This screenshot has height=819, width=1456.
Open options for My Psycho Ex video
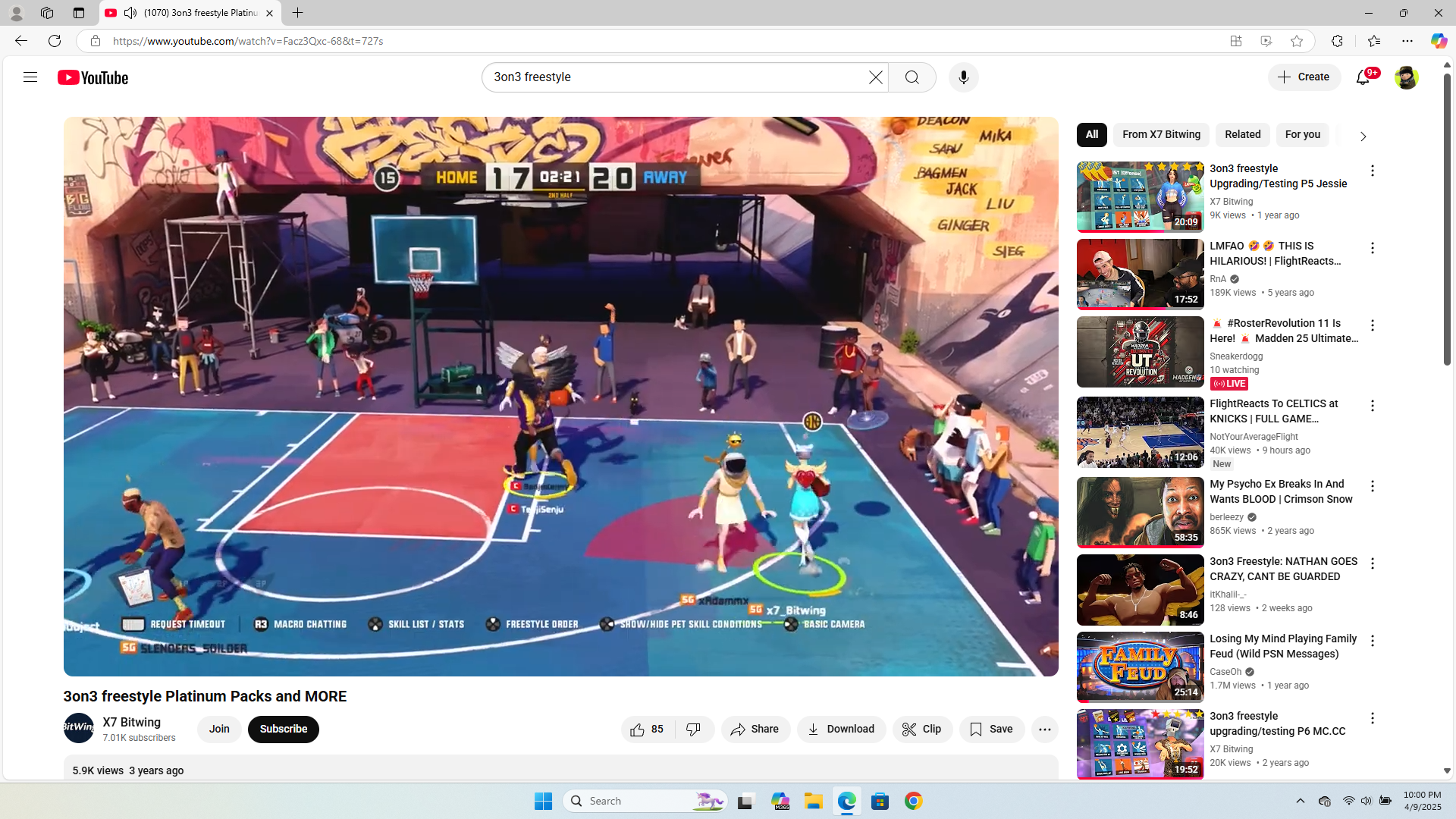pyautogui.click(x=1373, y=486)
